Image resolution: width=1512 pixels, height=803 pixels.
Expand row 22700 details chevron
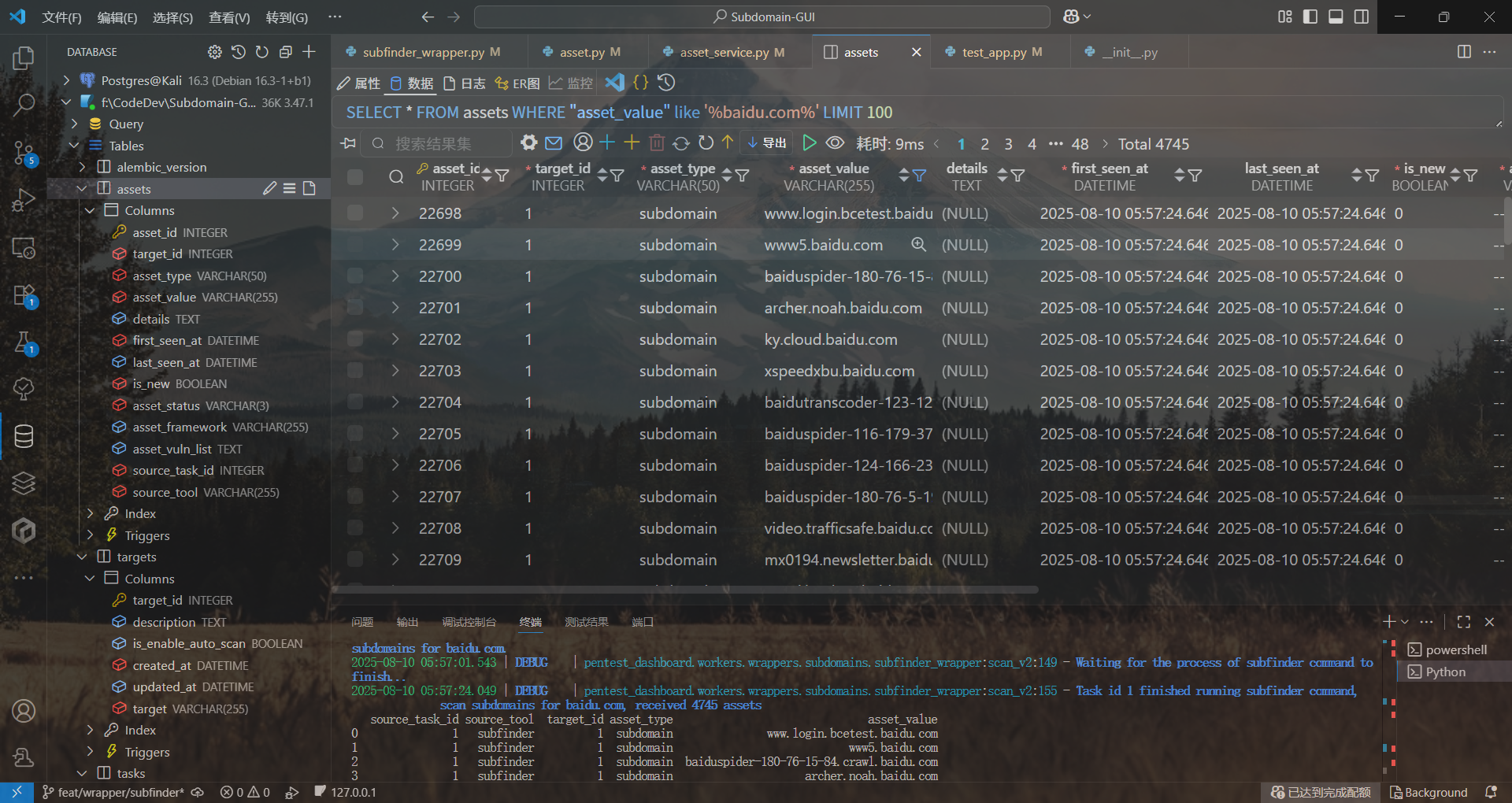[x=395, y=276]
